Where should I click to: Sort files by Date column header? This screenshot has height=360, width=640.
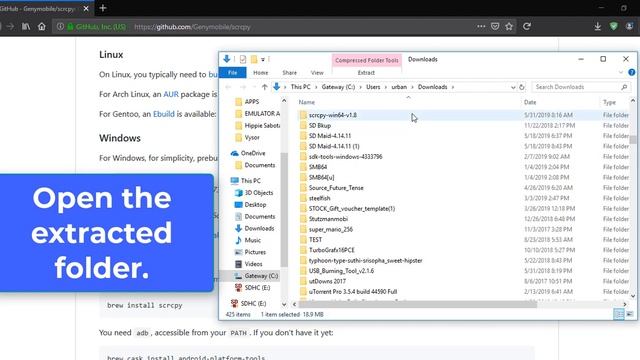click(x=530, y=102)
